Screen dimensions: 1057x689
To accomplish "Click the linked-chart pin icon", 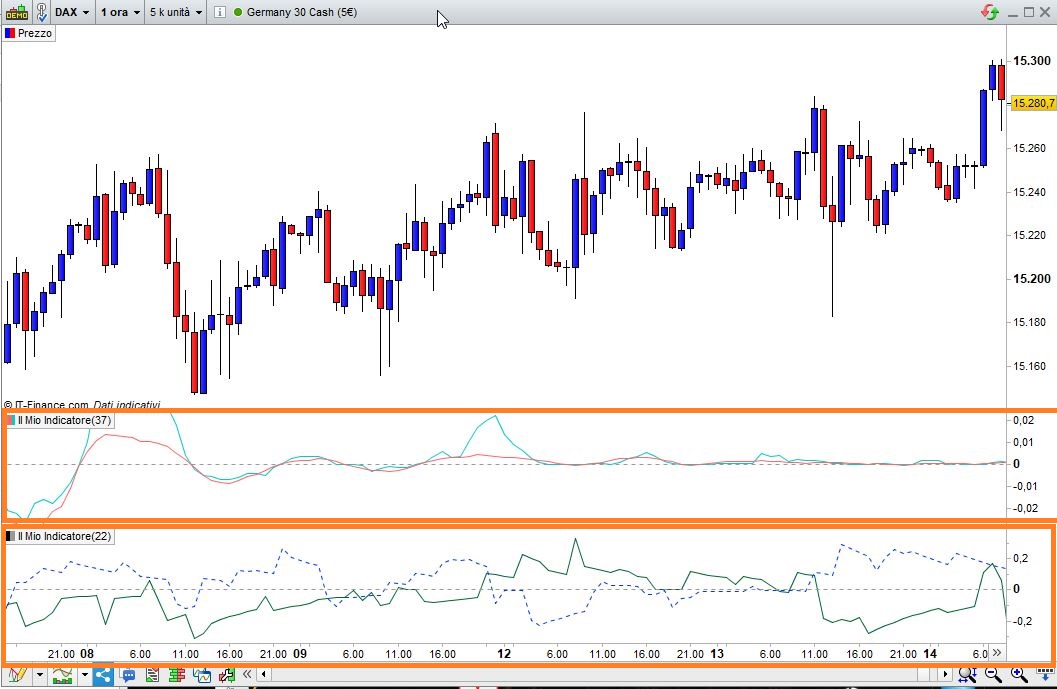I will pos(42,11).
